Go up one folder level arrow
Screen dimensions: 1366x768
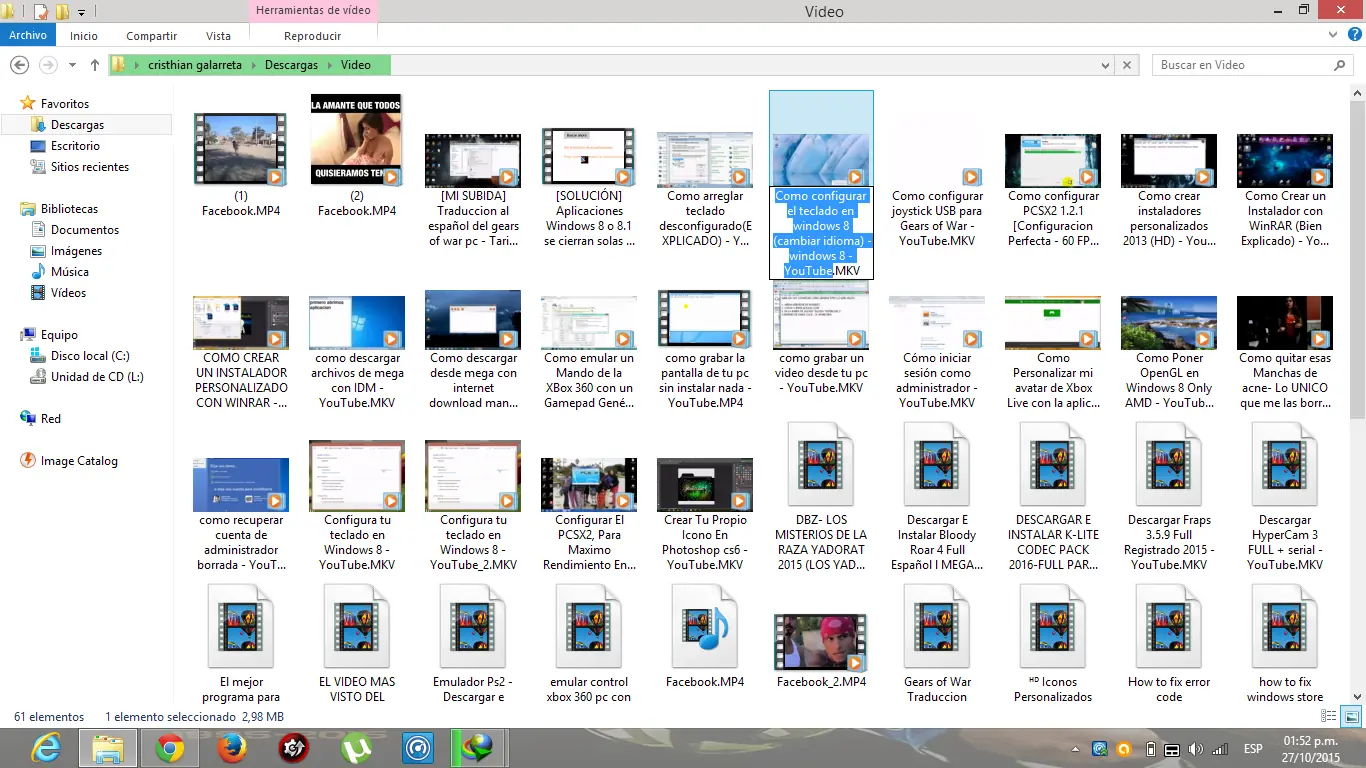tap(95, 65)
